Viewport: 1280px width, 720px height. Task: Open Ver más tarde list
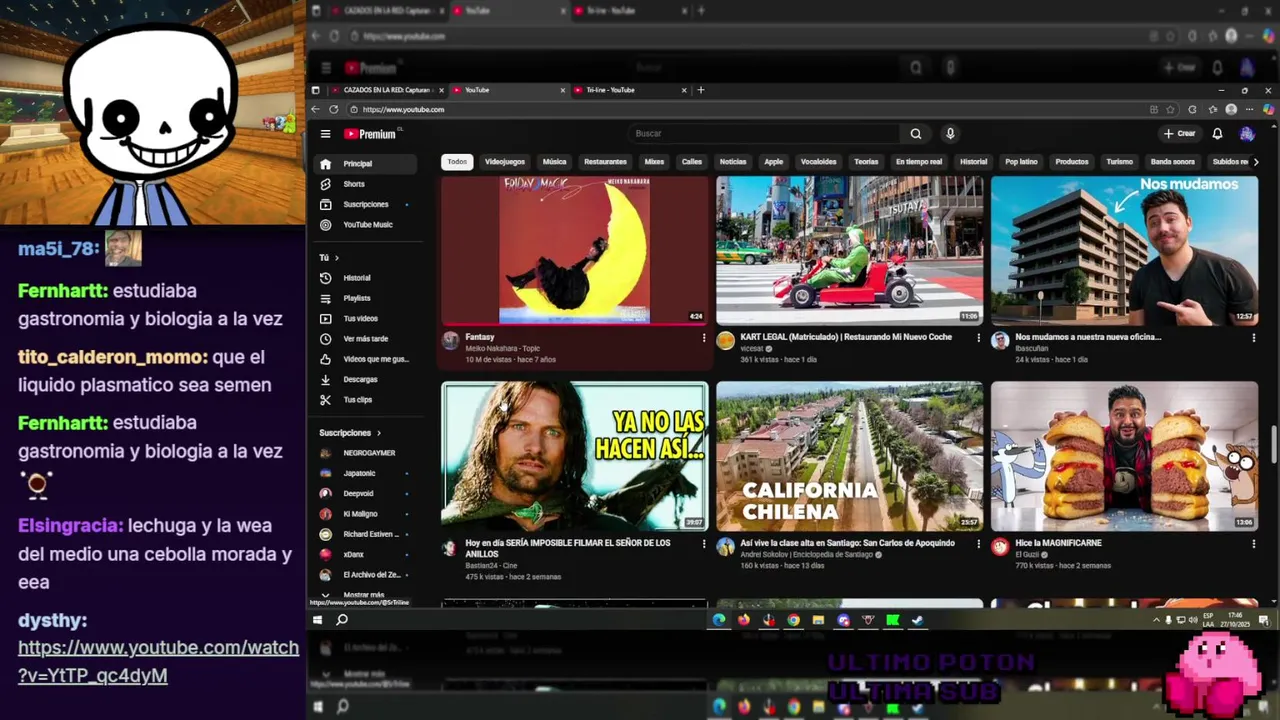[x=368, y=339]
